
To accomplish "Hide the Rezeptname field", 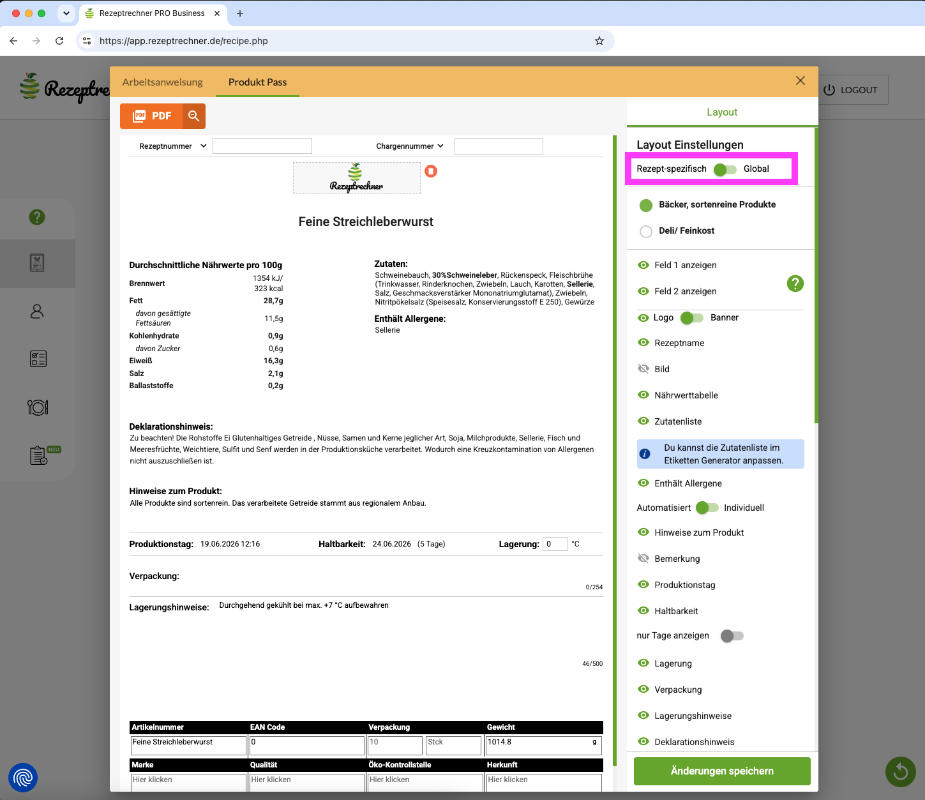I will pyautogui.click(x=644, y=343).
